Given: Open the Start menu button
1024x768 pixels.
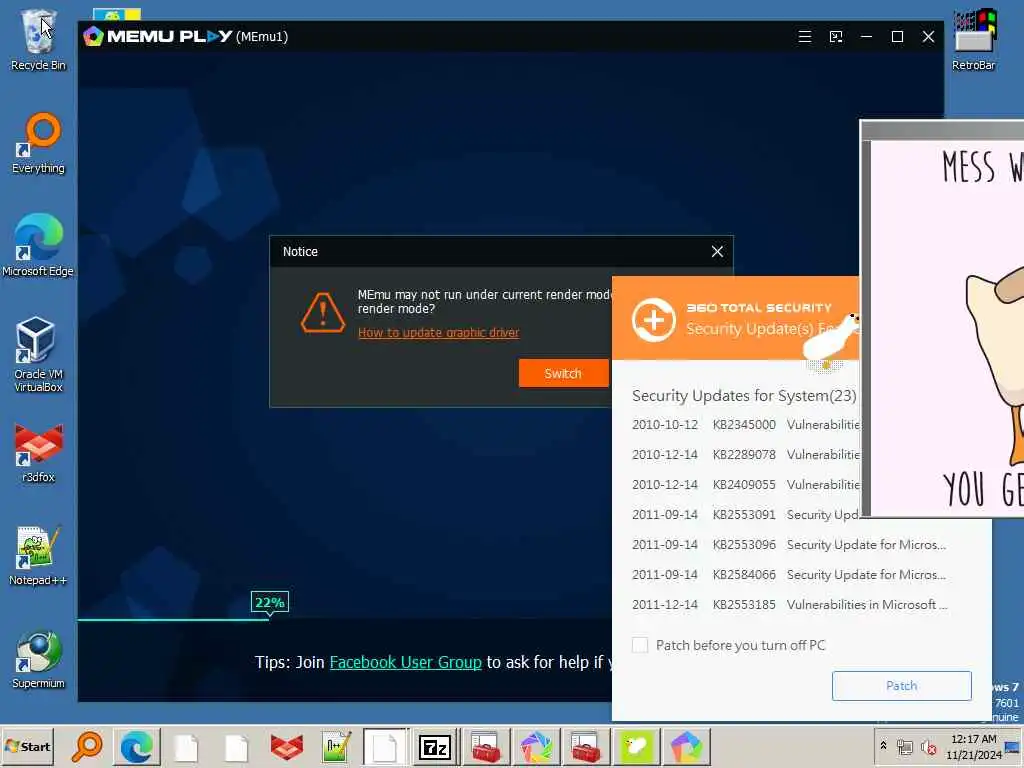Looking at the screenshot, I should click(27, 746).
